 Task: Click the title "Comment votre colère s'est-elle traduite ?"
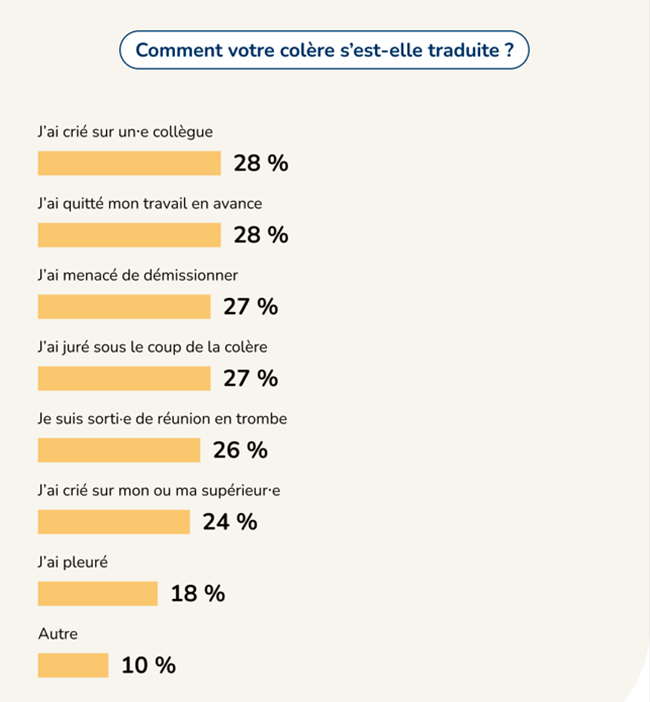pyautogui.click(x=324, y=51)
